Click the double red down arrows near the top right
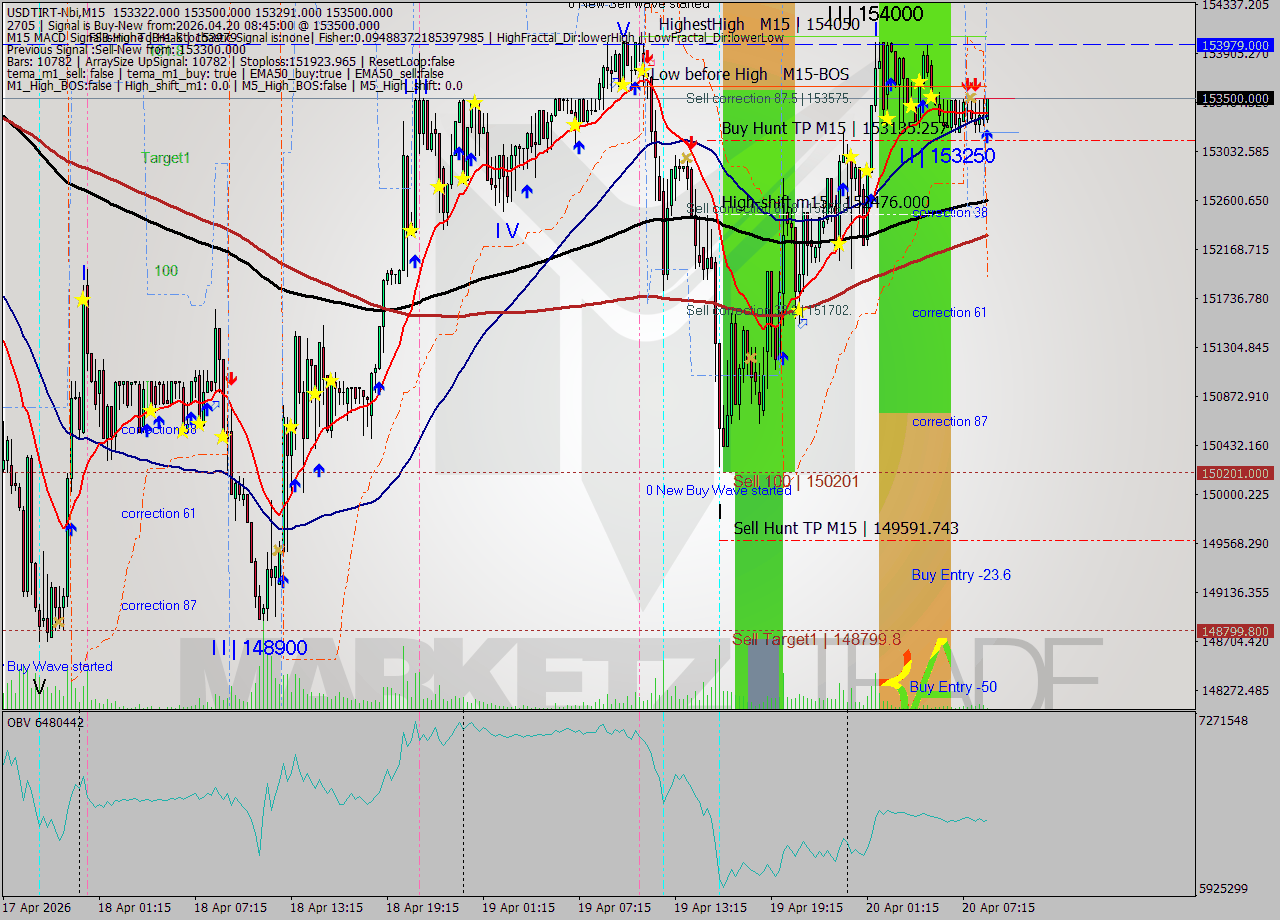 pos(969,84)
